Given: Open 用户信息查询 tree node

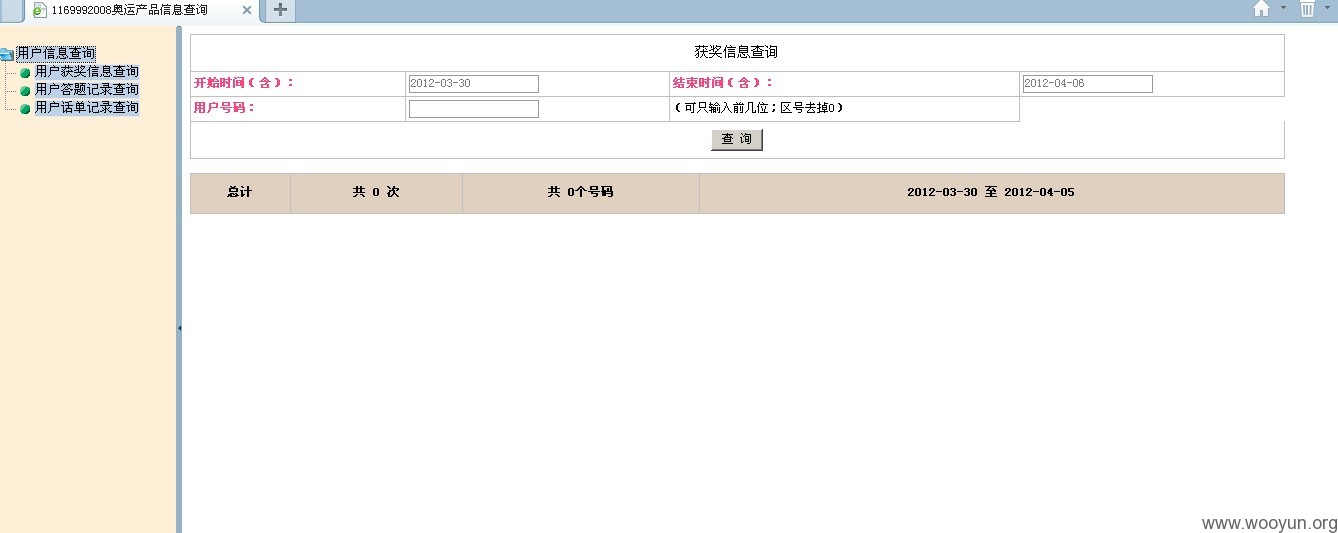Looking at the screenshot, I should tap(56, 53).
